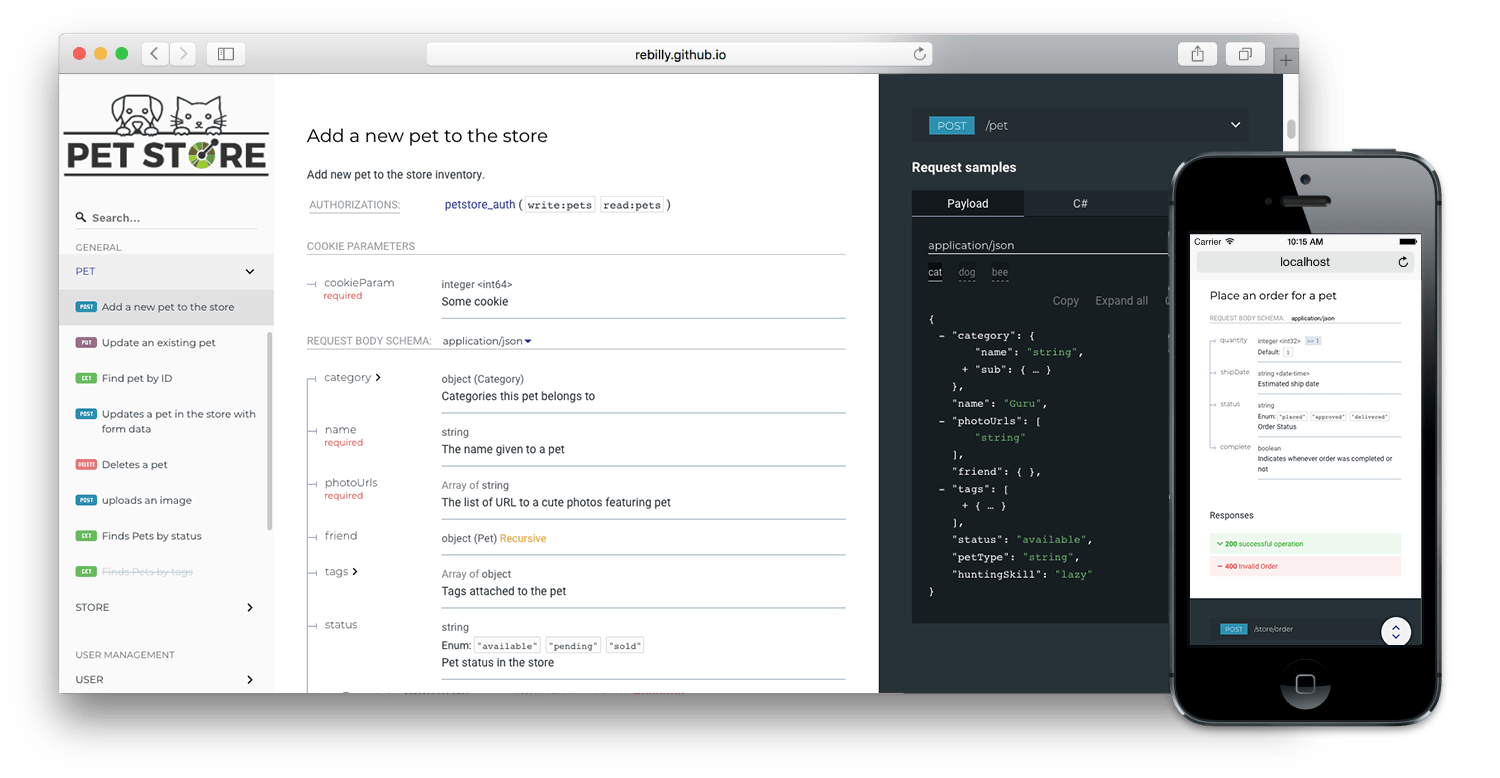The image size is (1500, 778).
Task: Click the Expand all button
Action: point(1124,300)
